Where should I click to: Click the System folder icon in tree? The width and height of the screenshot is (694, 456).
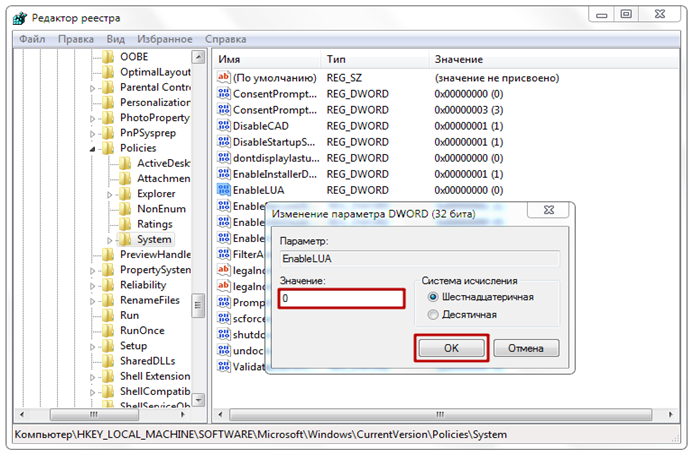pyautogui.click(x=125, y=240)
